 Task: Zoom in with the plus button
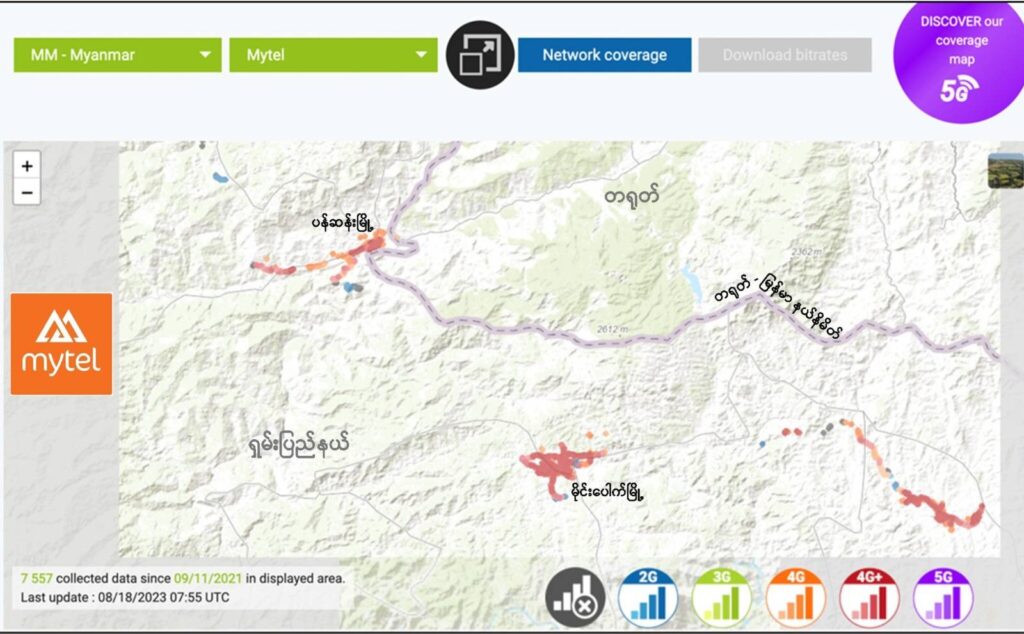coord(27,166)
